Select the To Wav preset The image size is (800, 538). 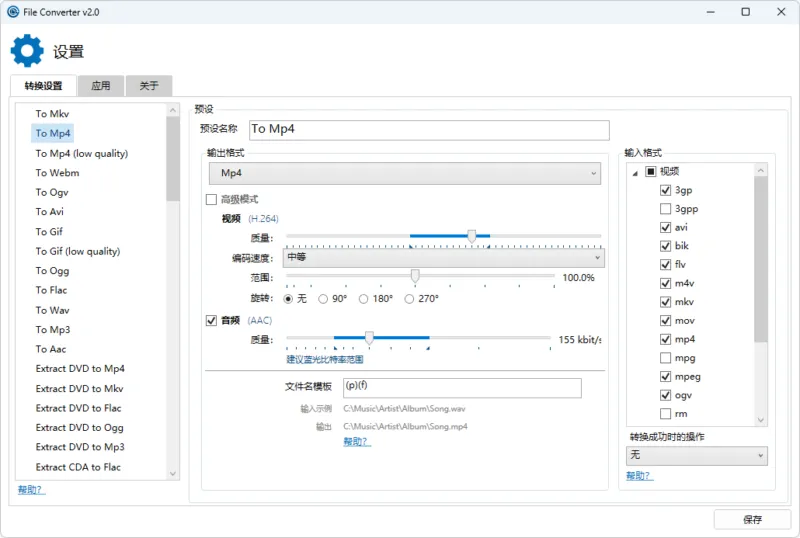(x=52, y=310)
